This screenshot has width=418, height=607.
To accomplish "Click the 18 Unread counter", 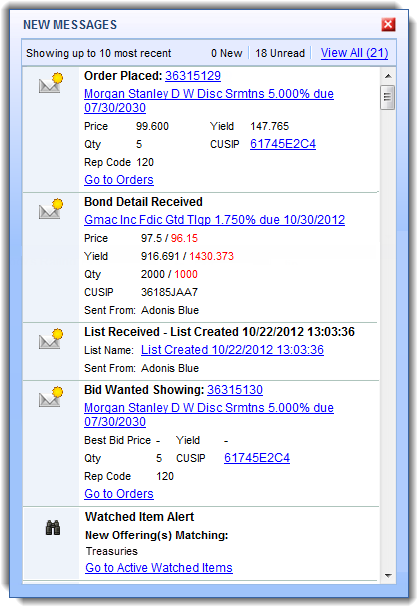I will [x=280, y=53].
